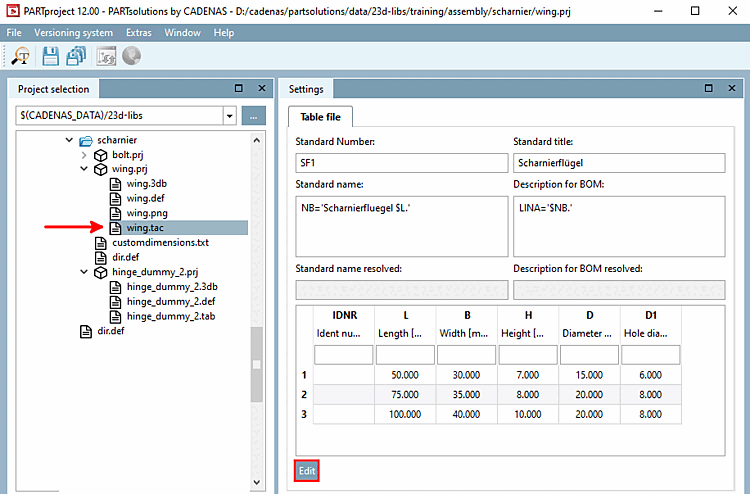Click the Save All toolbar icon
Image resolution: width=750 pixels, height=494 pixels.
[x=76, y=57]
